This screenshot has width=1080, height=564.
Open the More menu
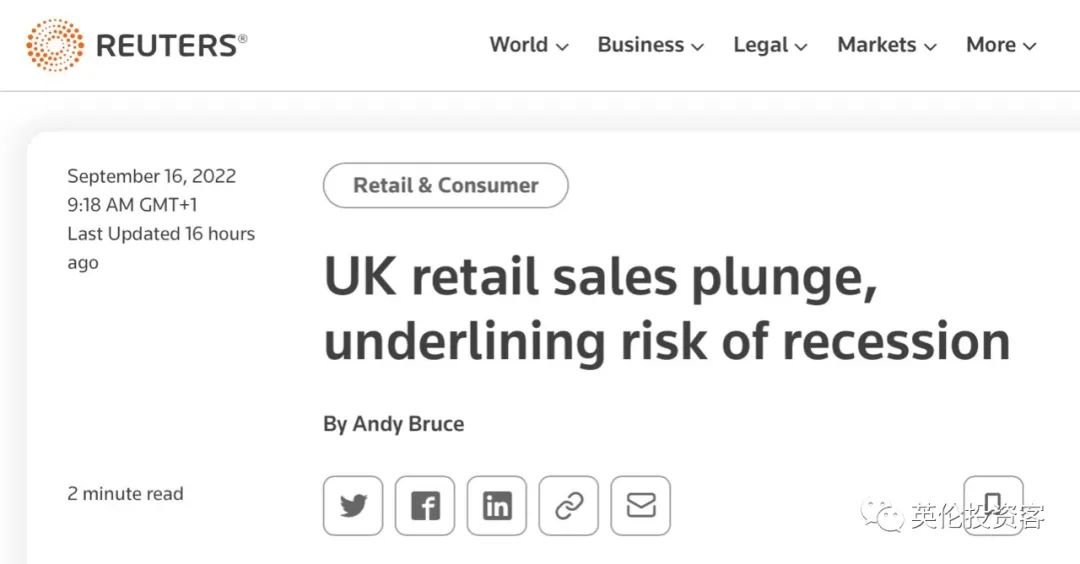click(1001, 45)
